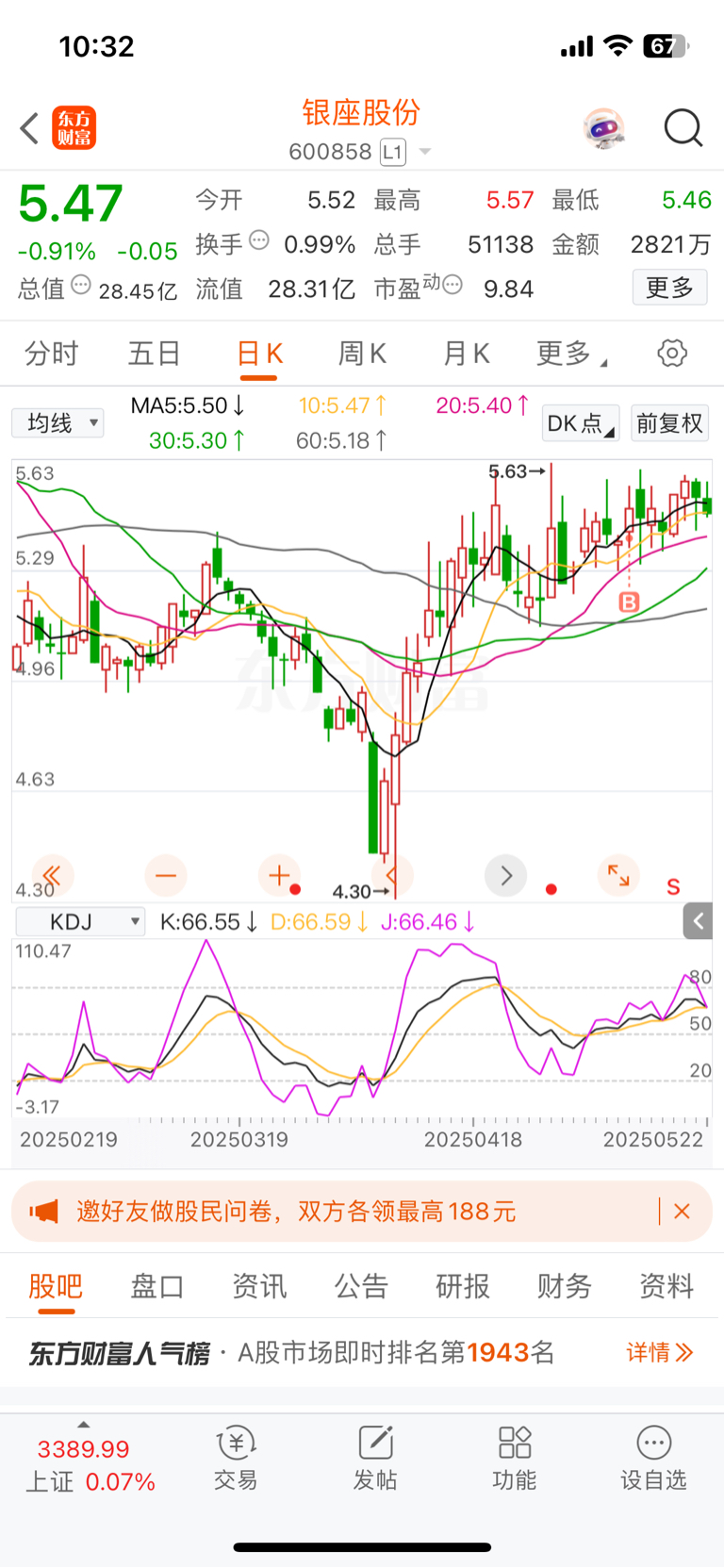
Task: Open the DK点 dropdown
Action: tap(581, 423)
